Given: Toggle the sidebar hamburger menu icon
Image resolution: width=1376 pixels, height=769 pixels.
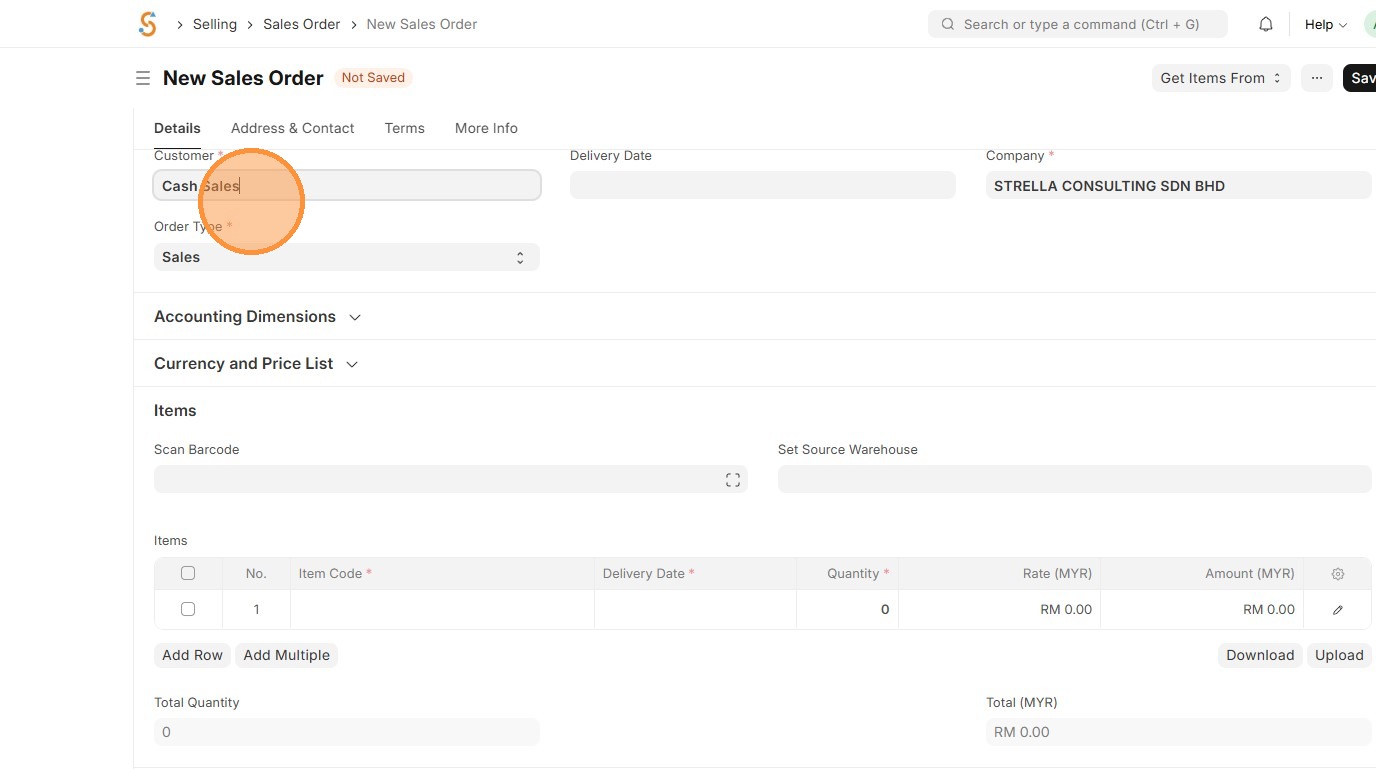Looking at the screenshot, I should pos(143,78).
